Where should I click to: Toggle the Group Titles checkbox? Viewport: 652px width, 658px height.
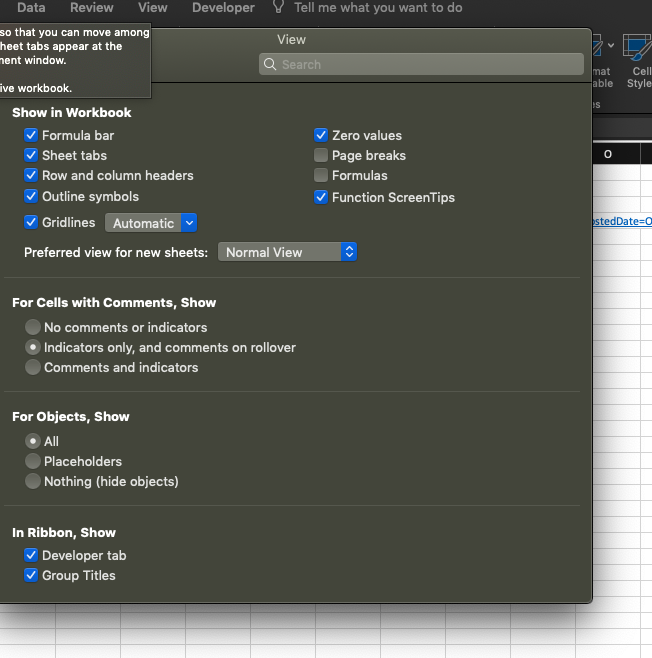pyautogui.click(x=31, y=575)
